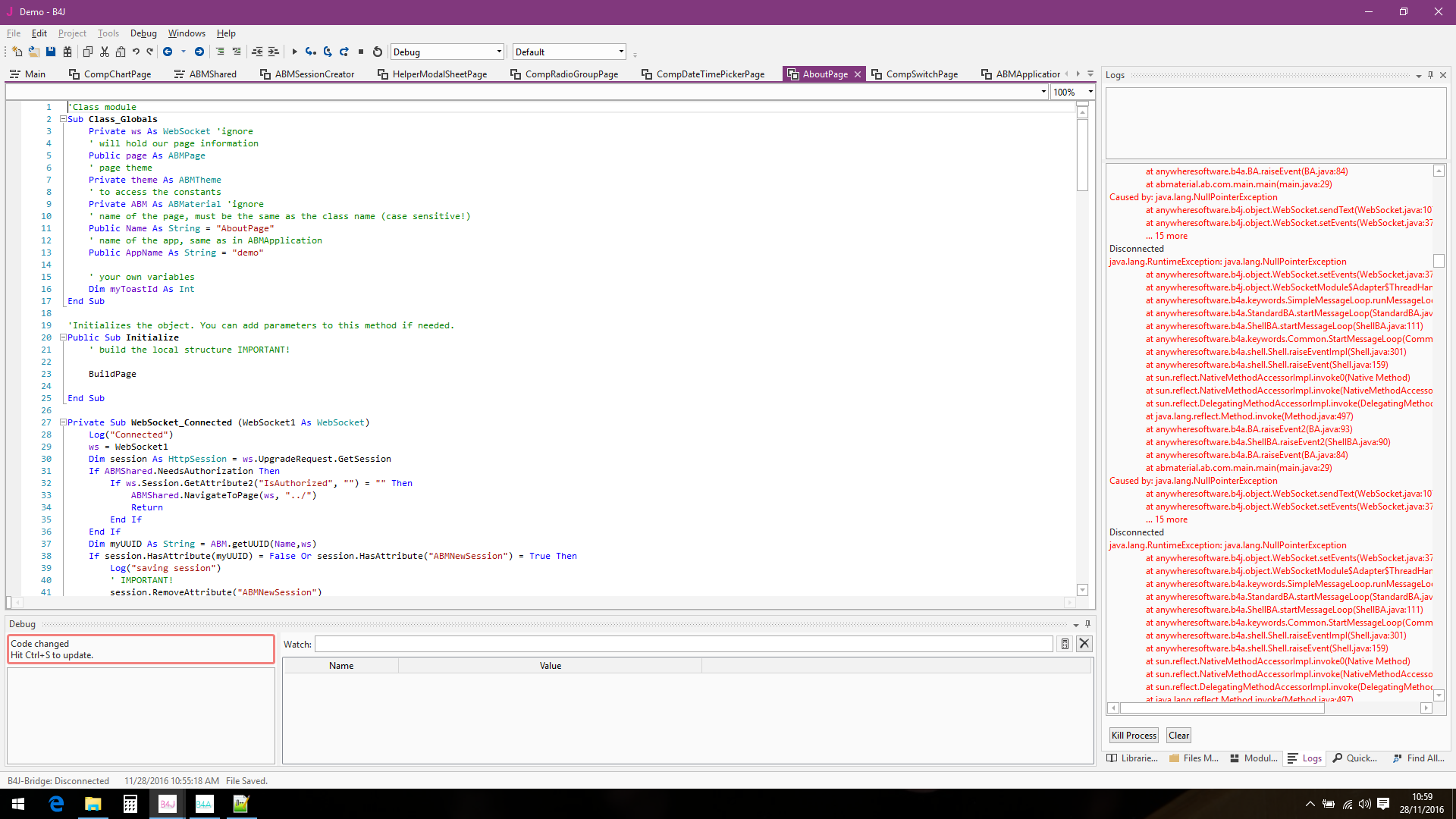1456x819 pixels.
Task: Collapse the WebSocket_Connected sub fold marker
Action: pos(63,422)
